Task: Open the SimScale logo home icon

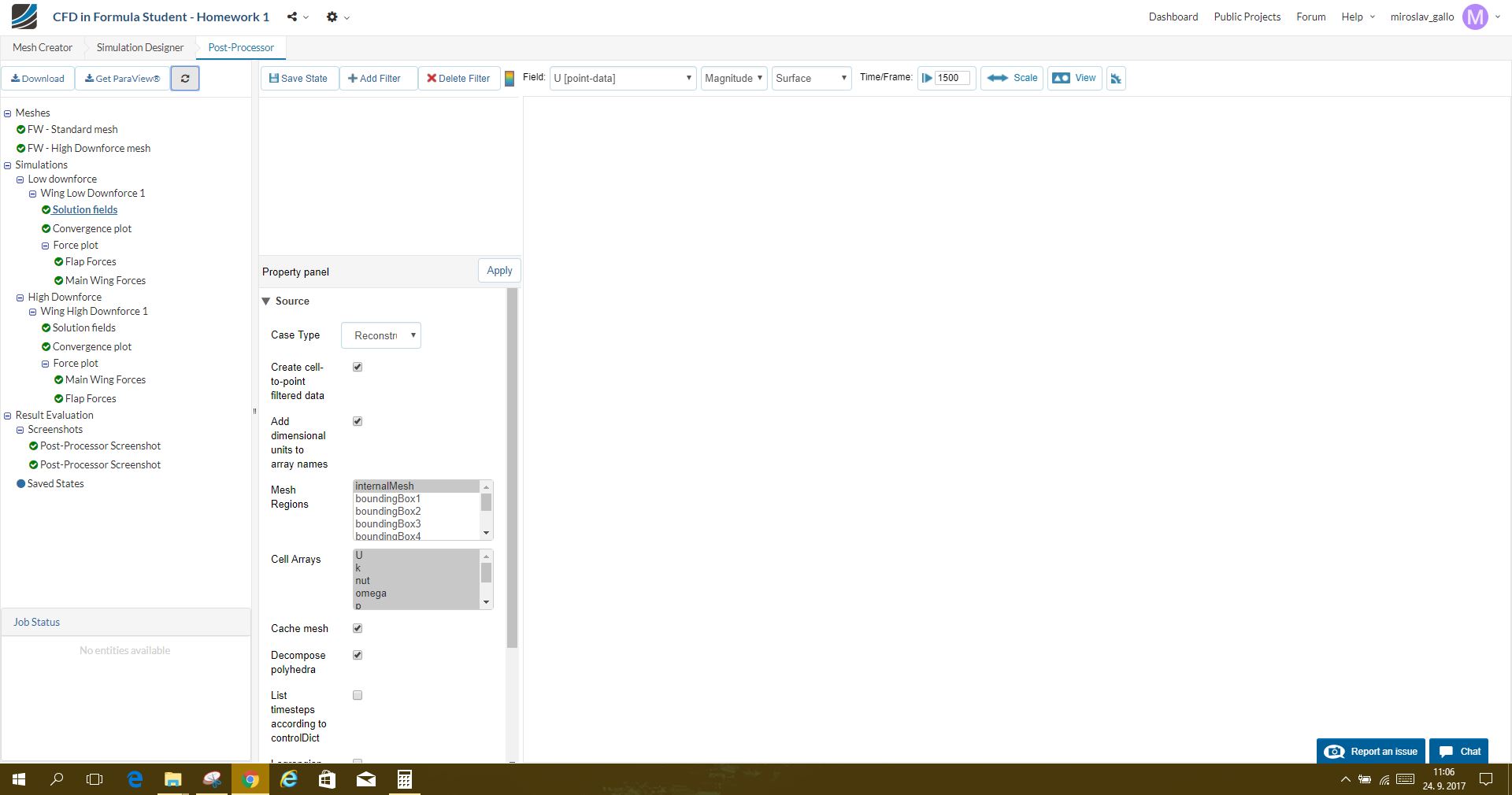Action: [24, 17]
